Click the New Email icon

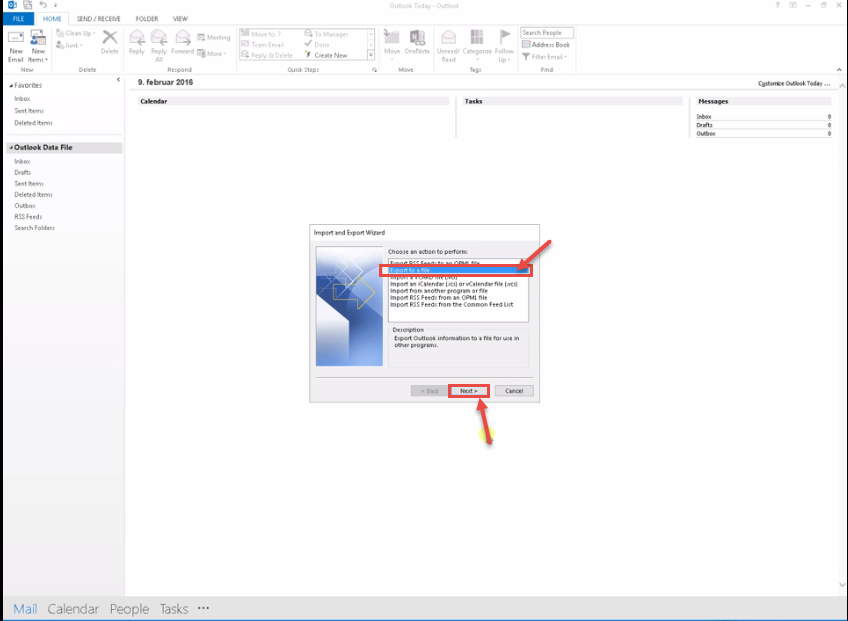pyautogui.click(x=16, y=47)
